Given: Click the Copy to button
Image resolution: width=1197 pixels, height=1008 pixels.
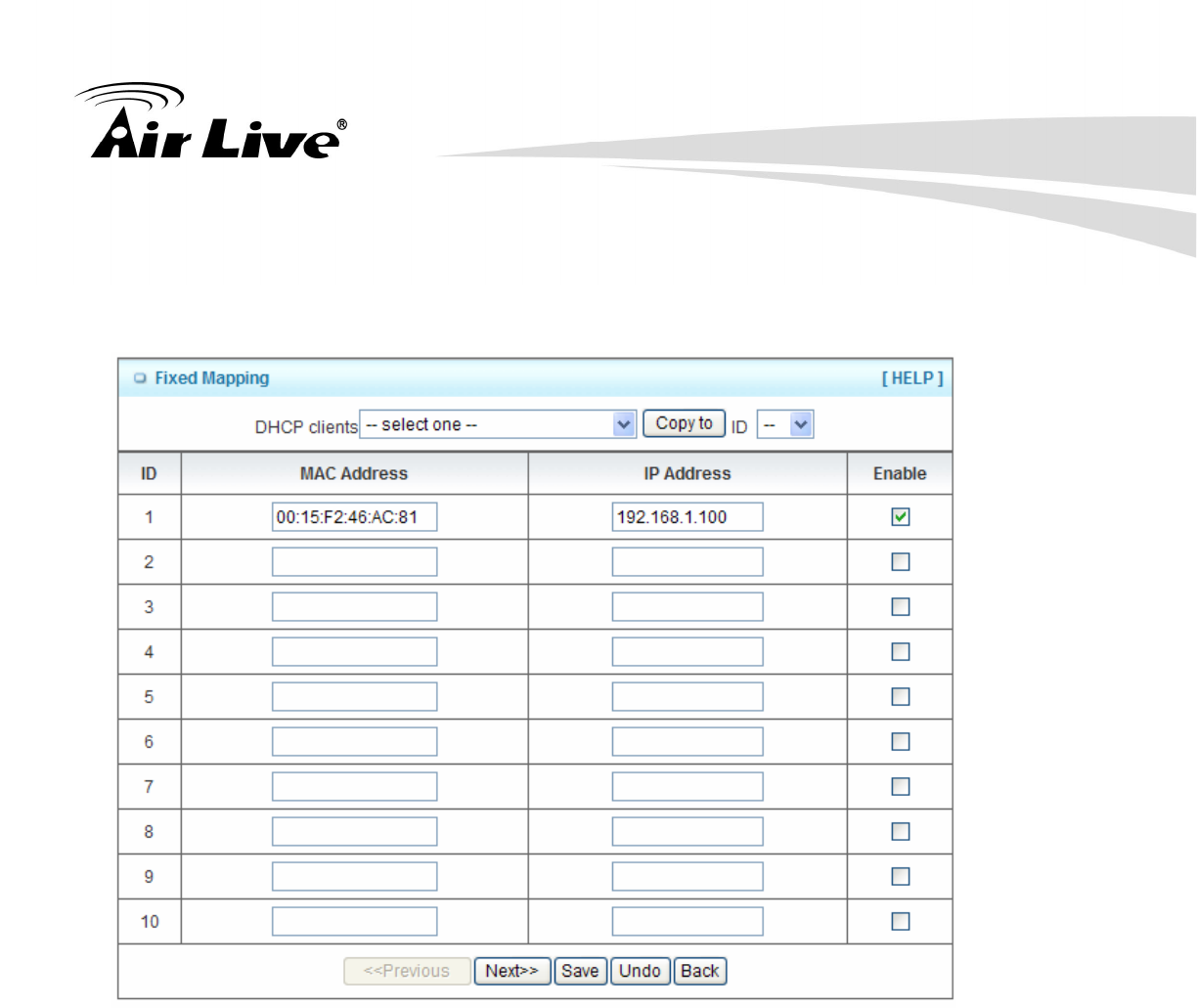Looking at the screenshot, I should pos(684,423).
